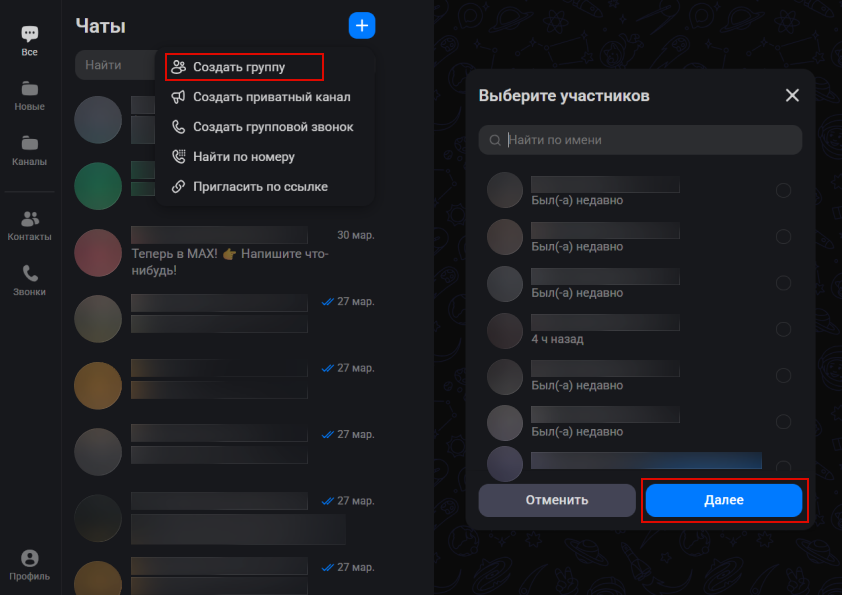
Task: Click the search magnifier in participants dialog
Action: (495, 140)
